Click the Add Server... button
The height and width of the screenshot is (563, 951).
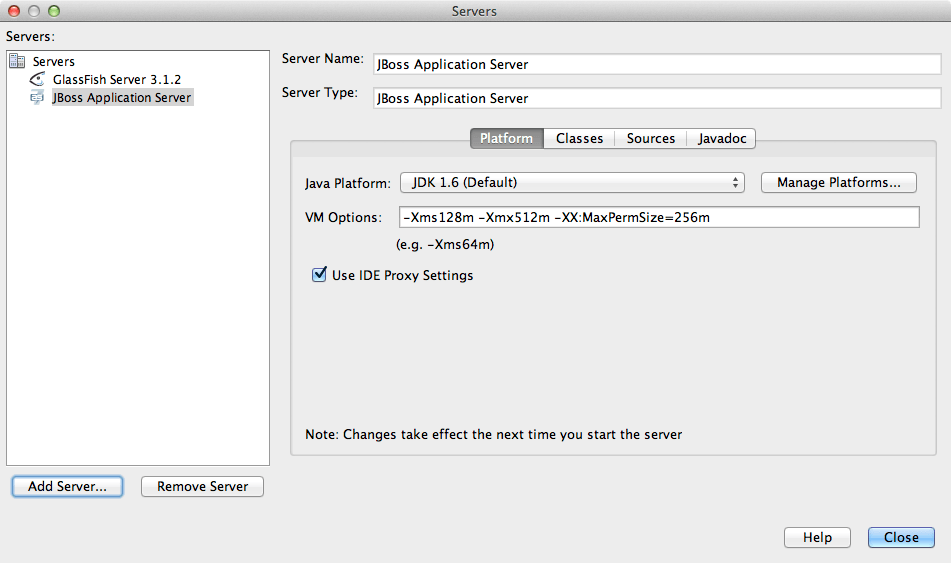pos(67,487)
